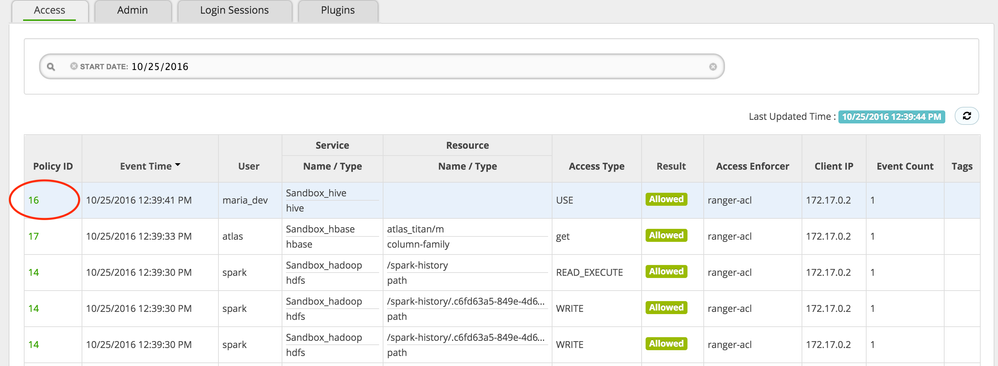This screenshot has height=366, width=998.
Task: Click the Service column group header
Action: pyautogui.click(x=332, y=145)
